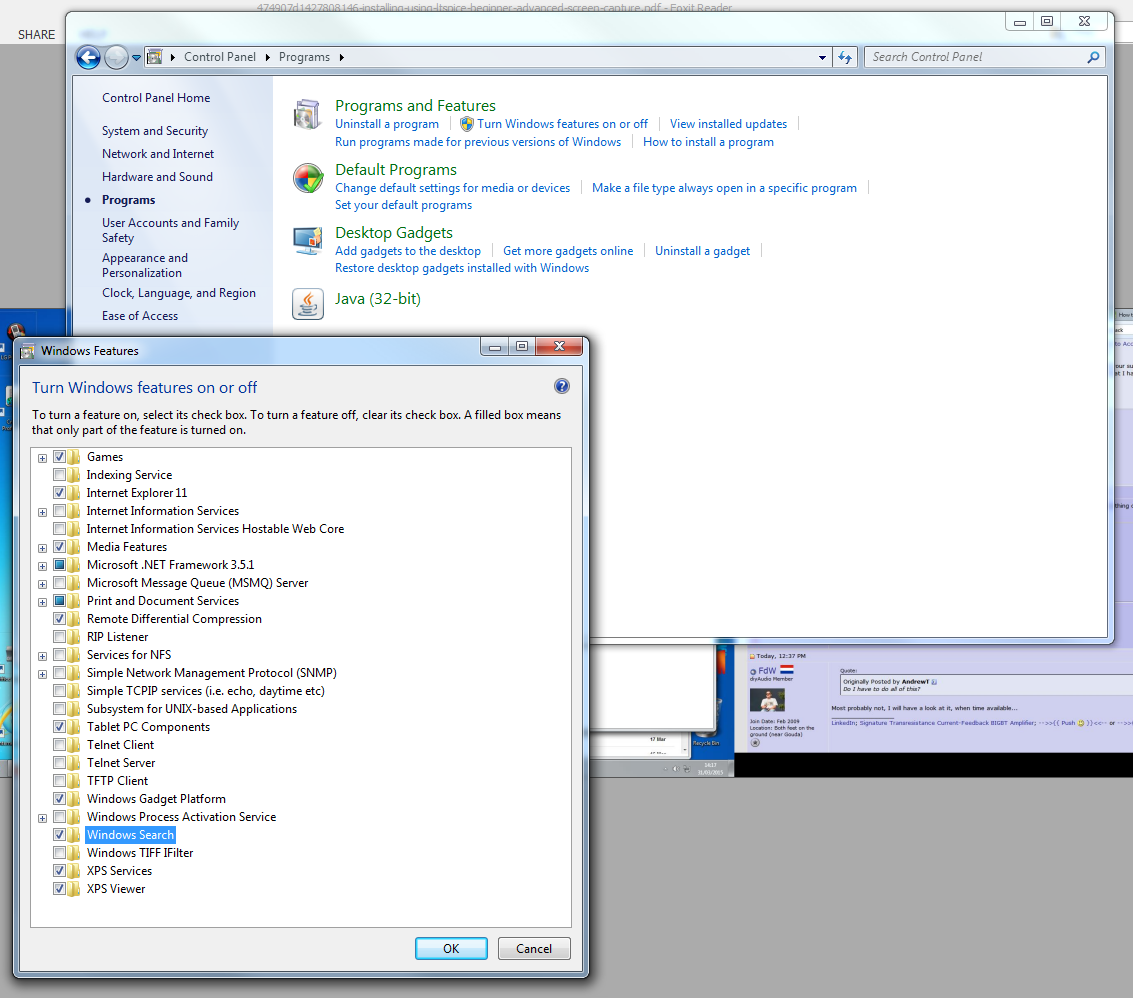This screenshot has height=998, width=1133.
Task: Click the search magnifier icon
Action: 1093,57
